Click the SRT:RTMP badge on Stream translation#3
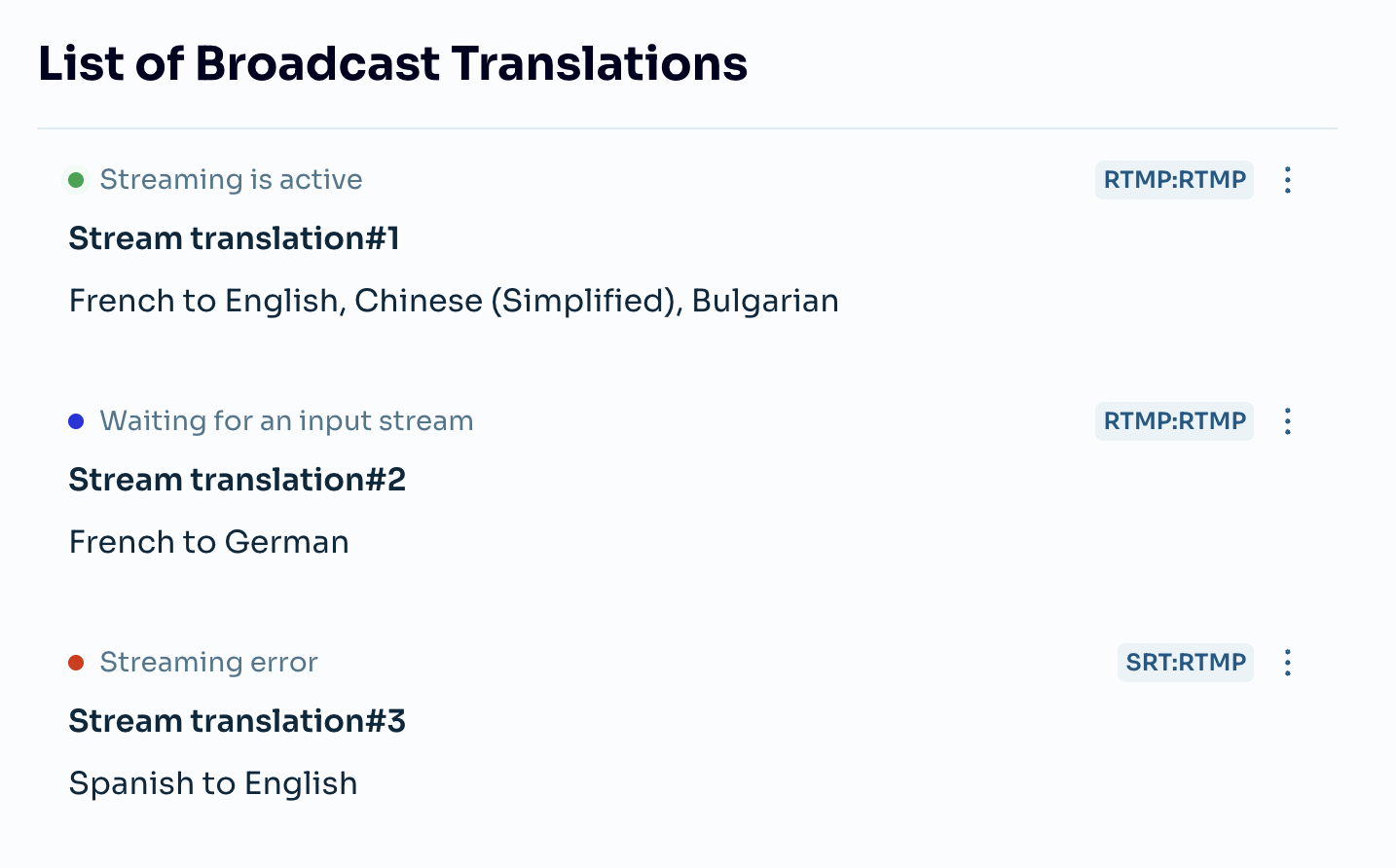This screenshot has width=1396, height=868. coord(1185,663)
